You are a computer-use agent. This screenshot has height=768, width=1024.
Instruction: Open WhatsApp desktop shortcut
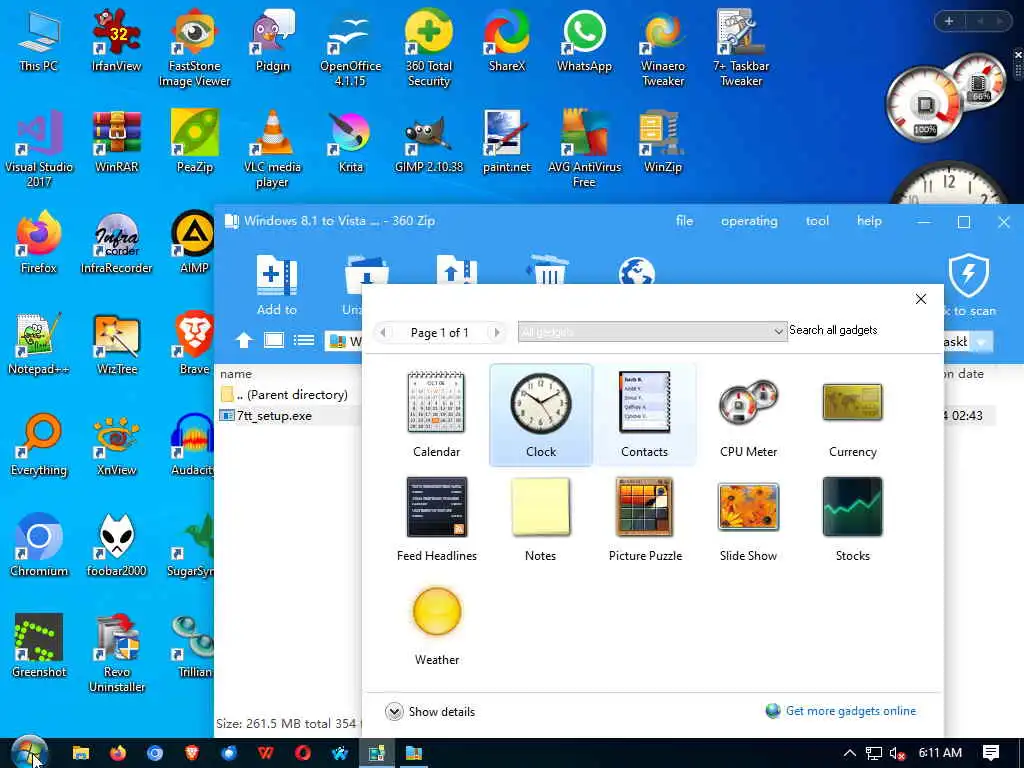point(584,40)
